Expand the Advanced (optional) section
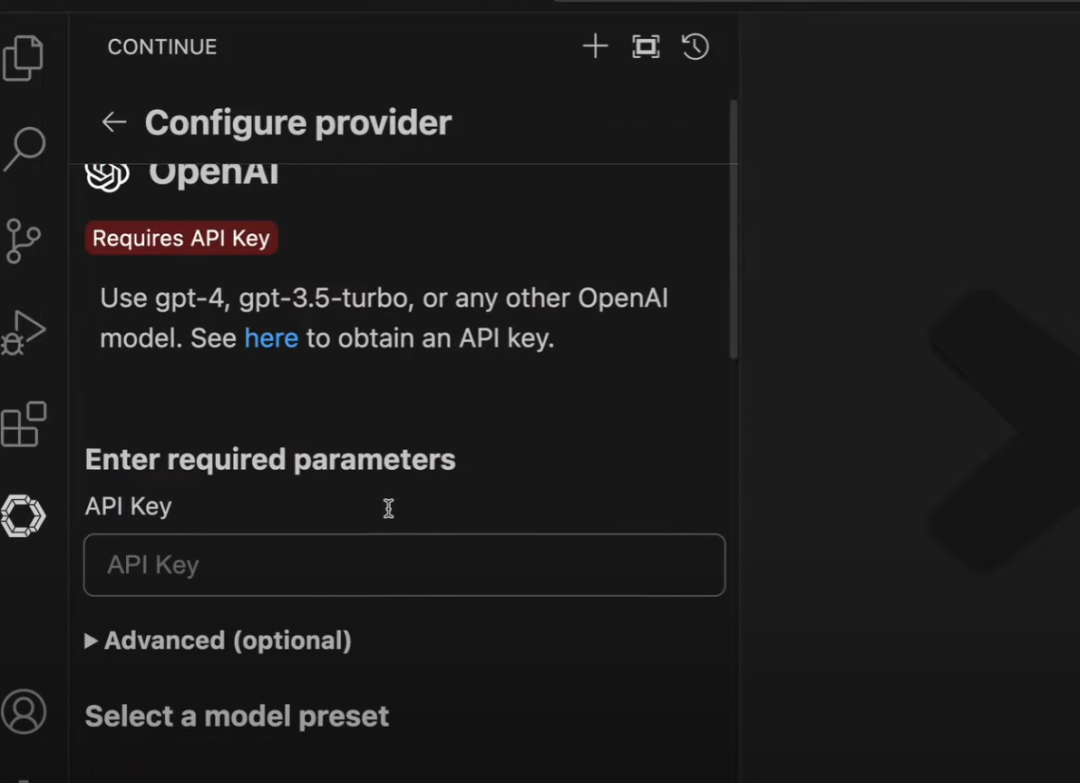 [x=217, y=640]
